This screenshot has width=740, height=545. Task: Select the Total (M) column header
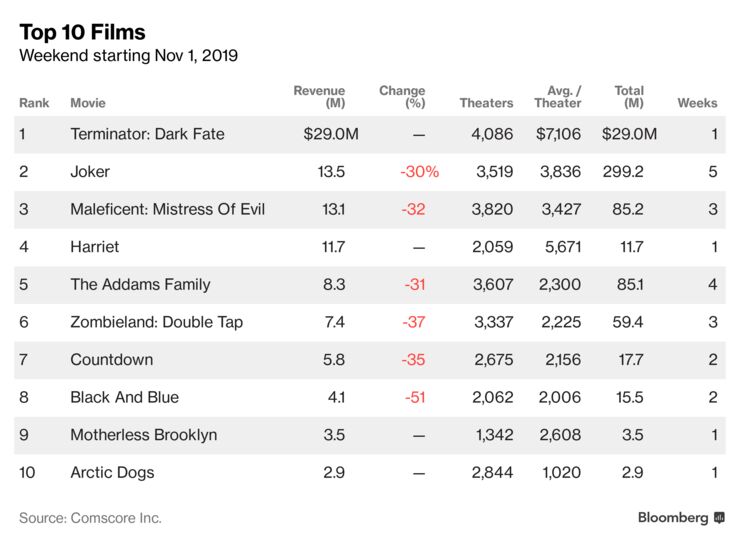[629, 97]
